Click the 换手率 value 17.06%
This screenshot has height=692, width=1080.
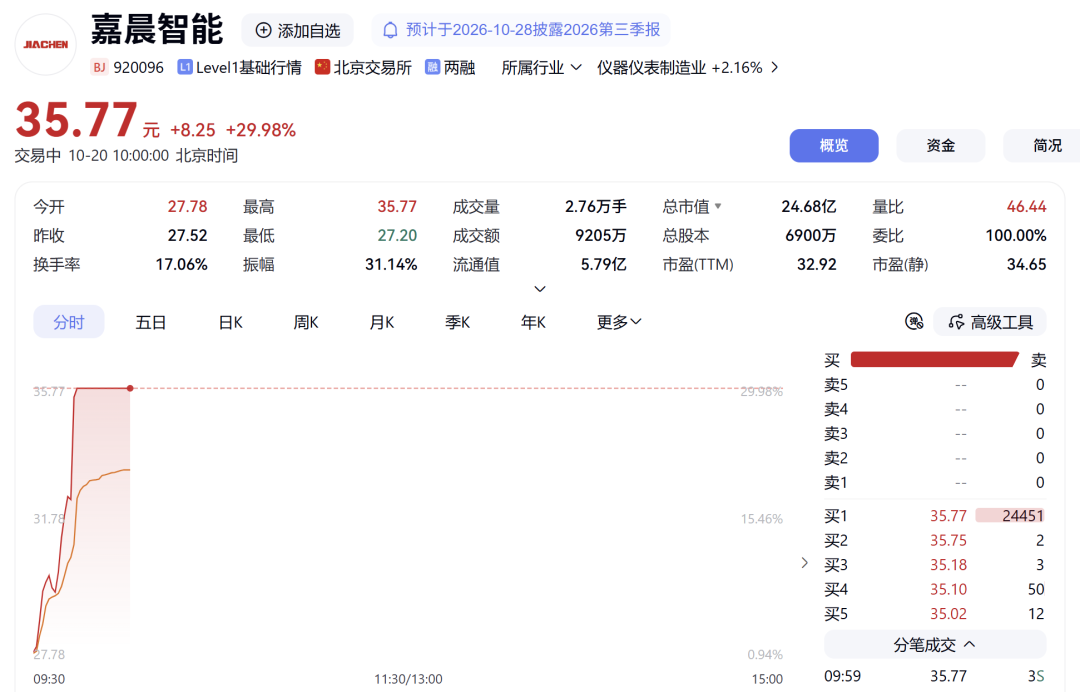tap(181, 264)
